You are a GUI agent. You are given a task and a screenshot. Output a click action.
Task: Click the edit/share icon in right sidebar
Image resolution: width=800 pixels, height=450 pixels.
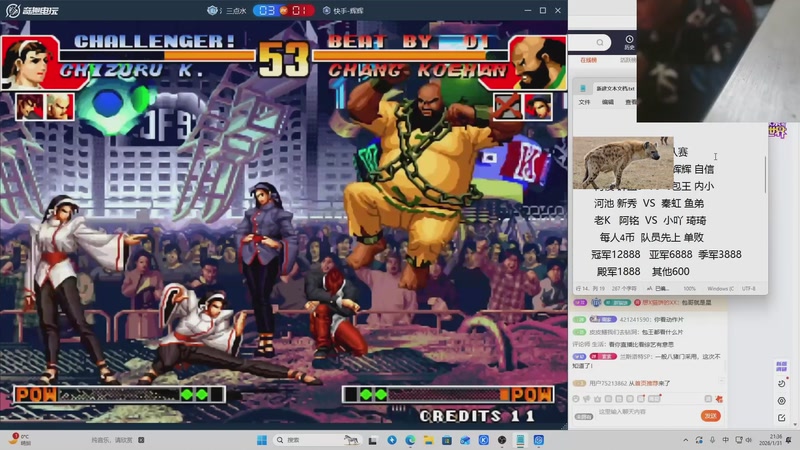click(782, 418)
